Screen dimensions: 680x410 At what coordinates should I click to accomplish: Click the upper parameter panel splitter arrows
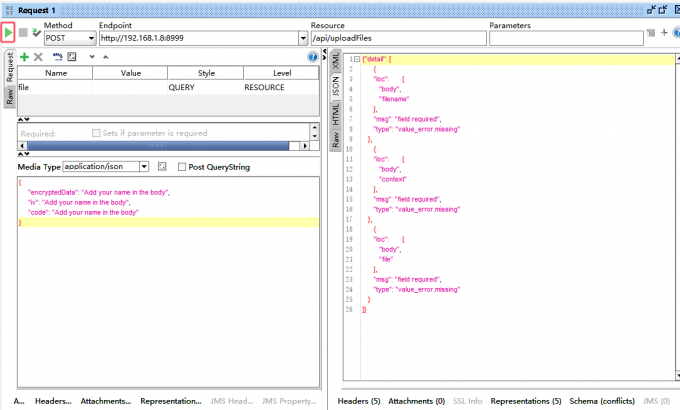pos(23,119)
